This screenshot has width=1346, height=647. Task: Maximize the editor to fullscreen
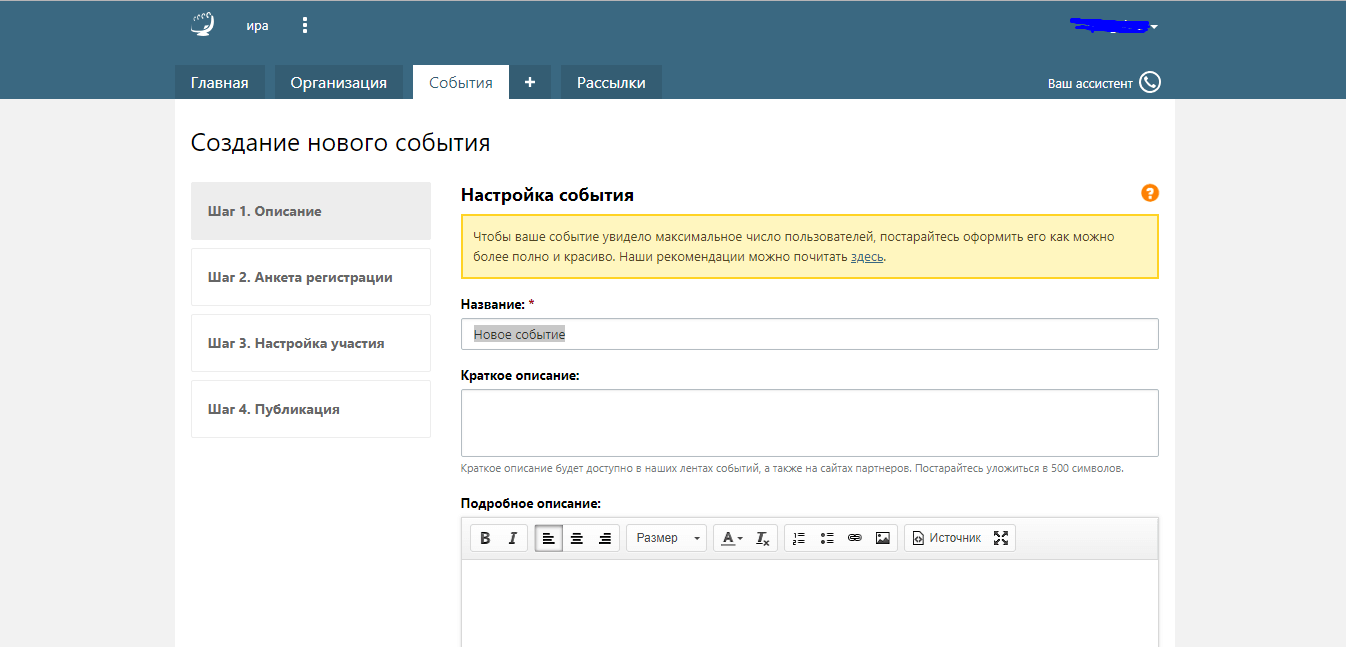(1001, 538)
